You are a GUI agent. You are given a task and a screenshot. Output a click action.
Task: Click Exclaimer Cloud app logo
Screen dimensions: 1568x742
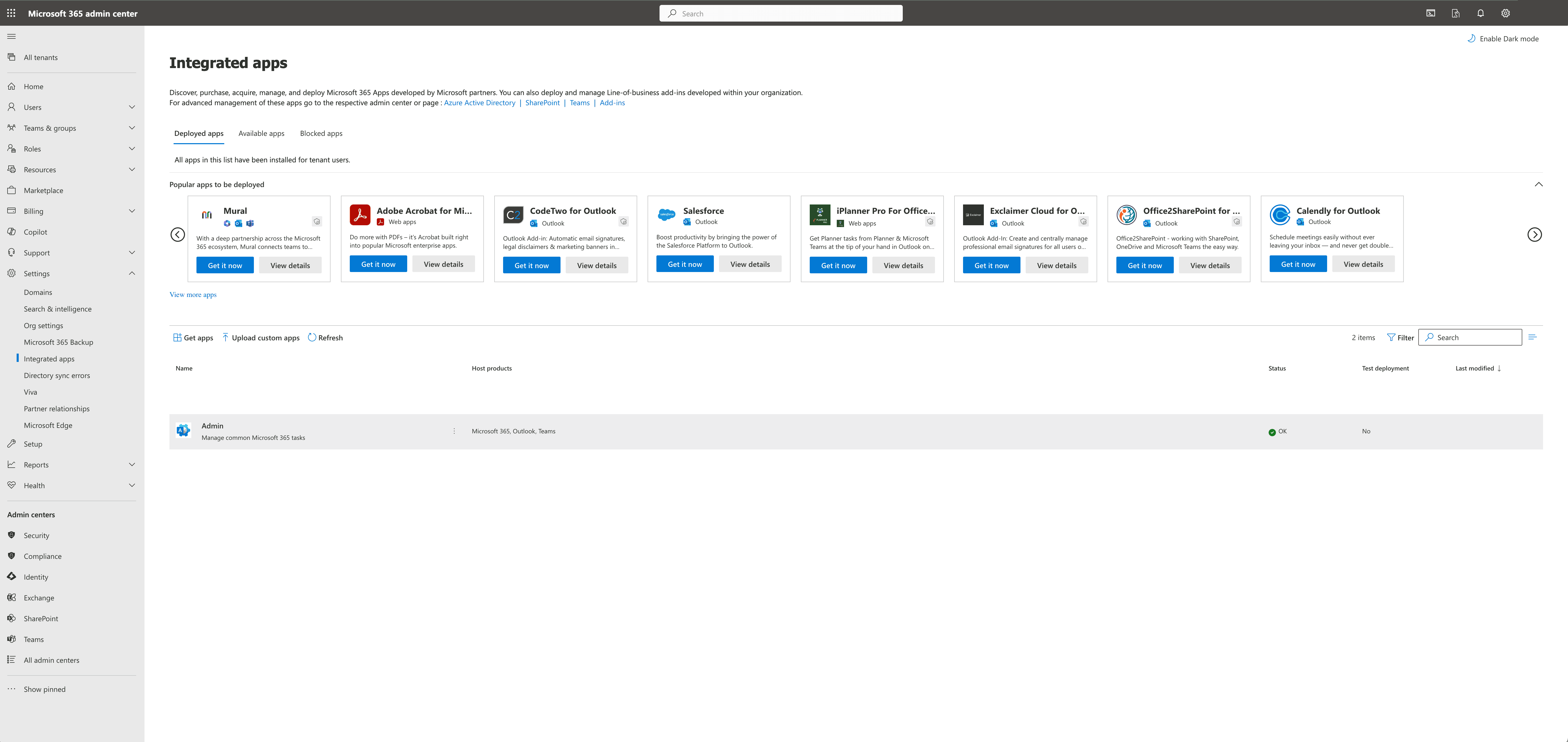point(973,215)
